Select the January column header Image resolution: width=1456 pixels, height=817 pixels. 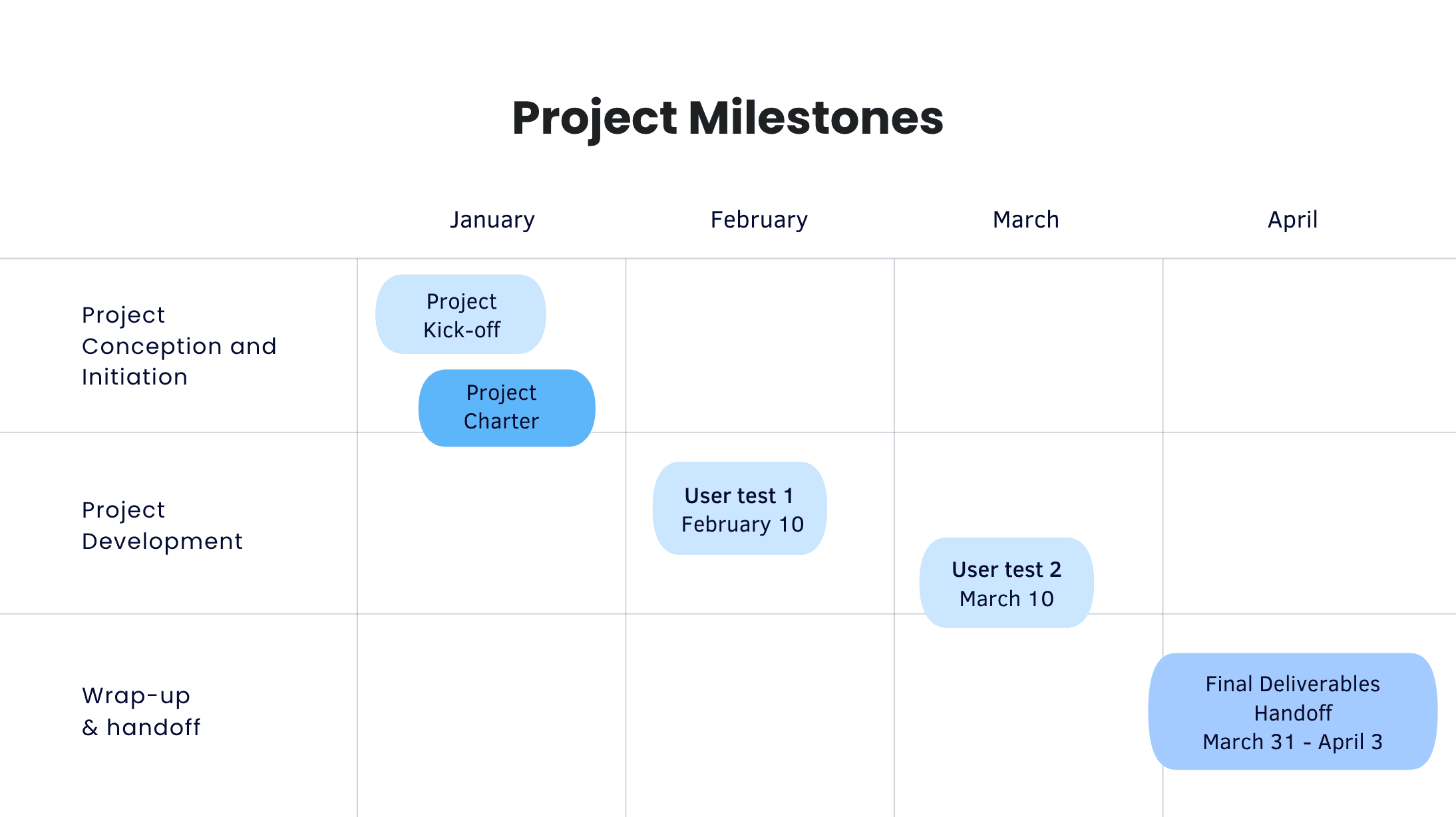(x=492, y=220)
